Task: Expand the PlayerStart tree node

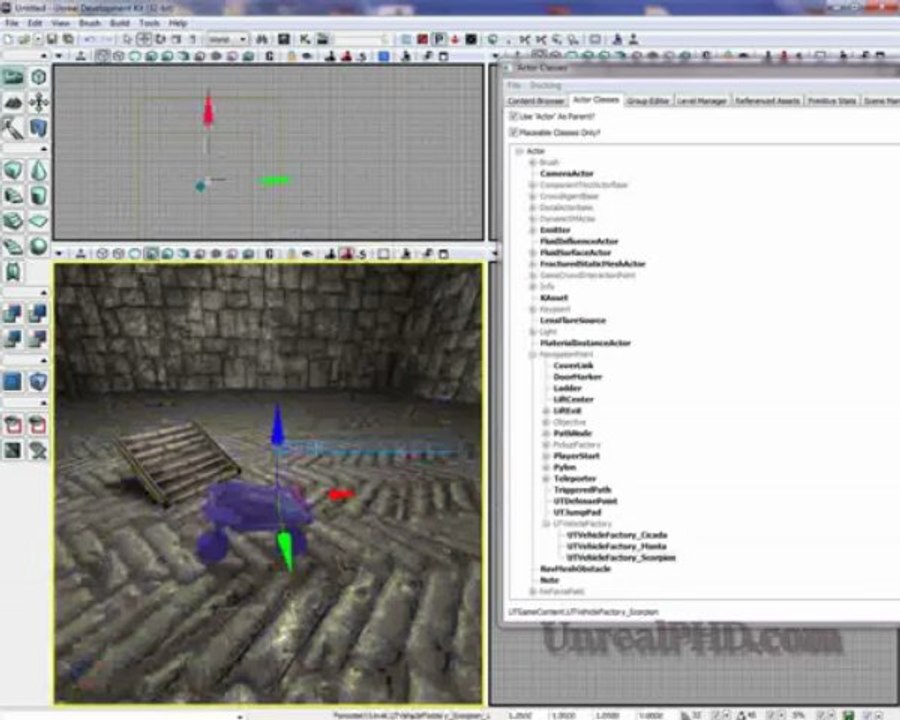Action: click(x=546, y=456)
